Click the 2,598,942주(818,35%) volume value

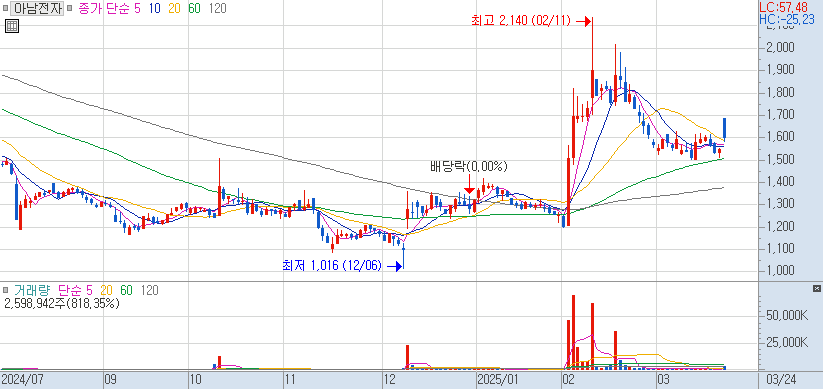[62, 303]
